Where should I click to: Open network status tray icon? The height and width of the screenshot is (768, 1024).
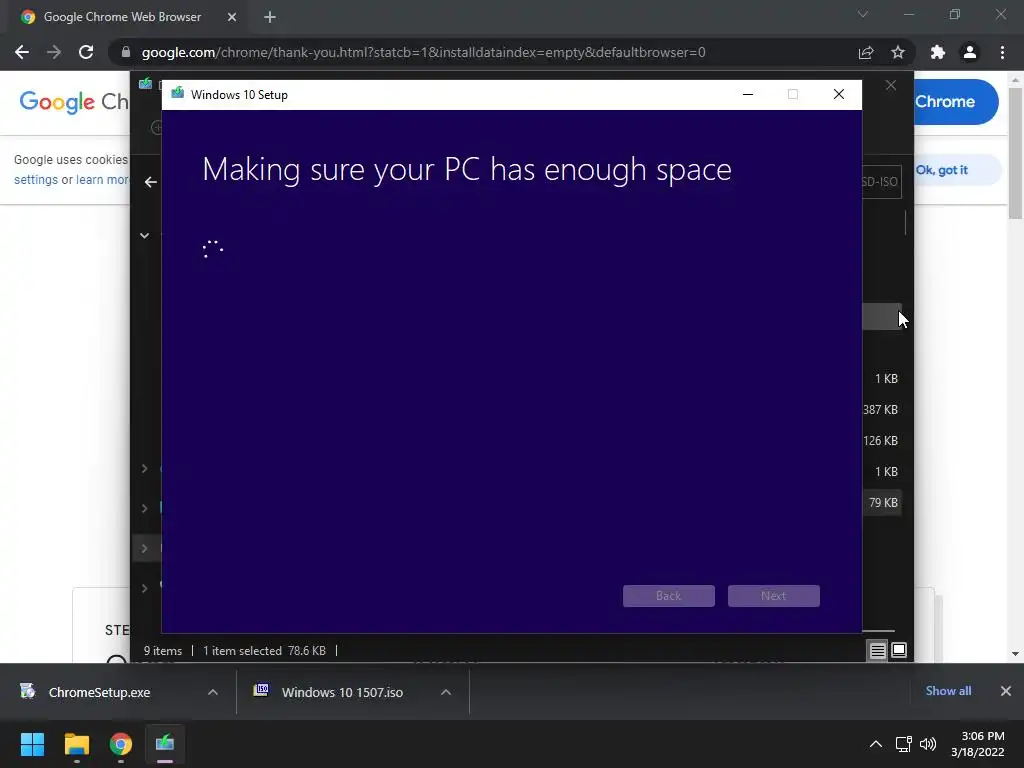904,744
